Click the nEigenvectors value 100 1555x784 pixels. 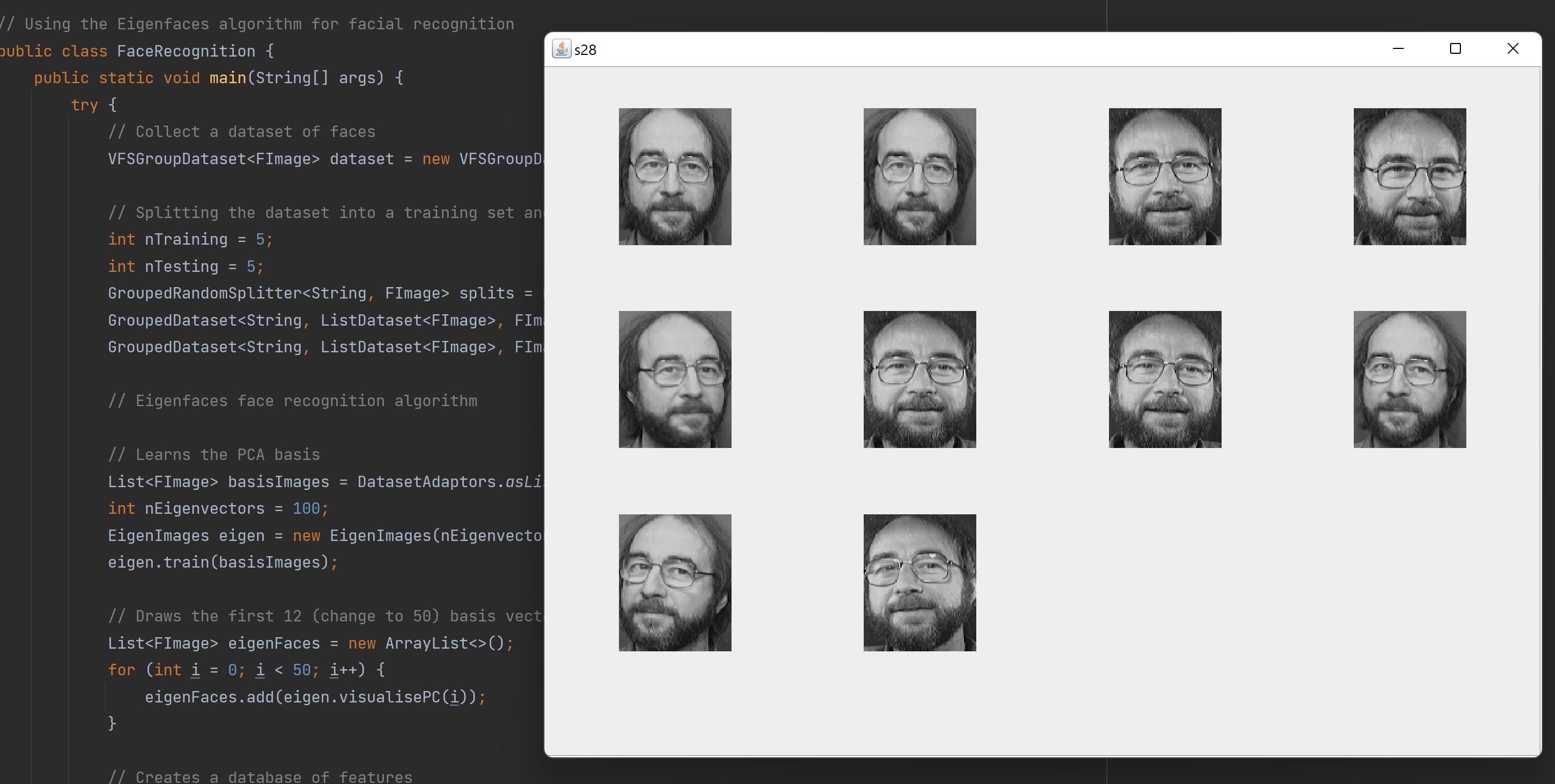pos(306,509)
